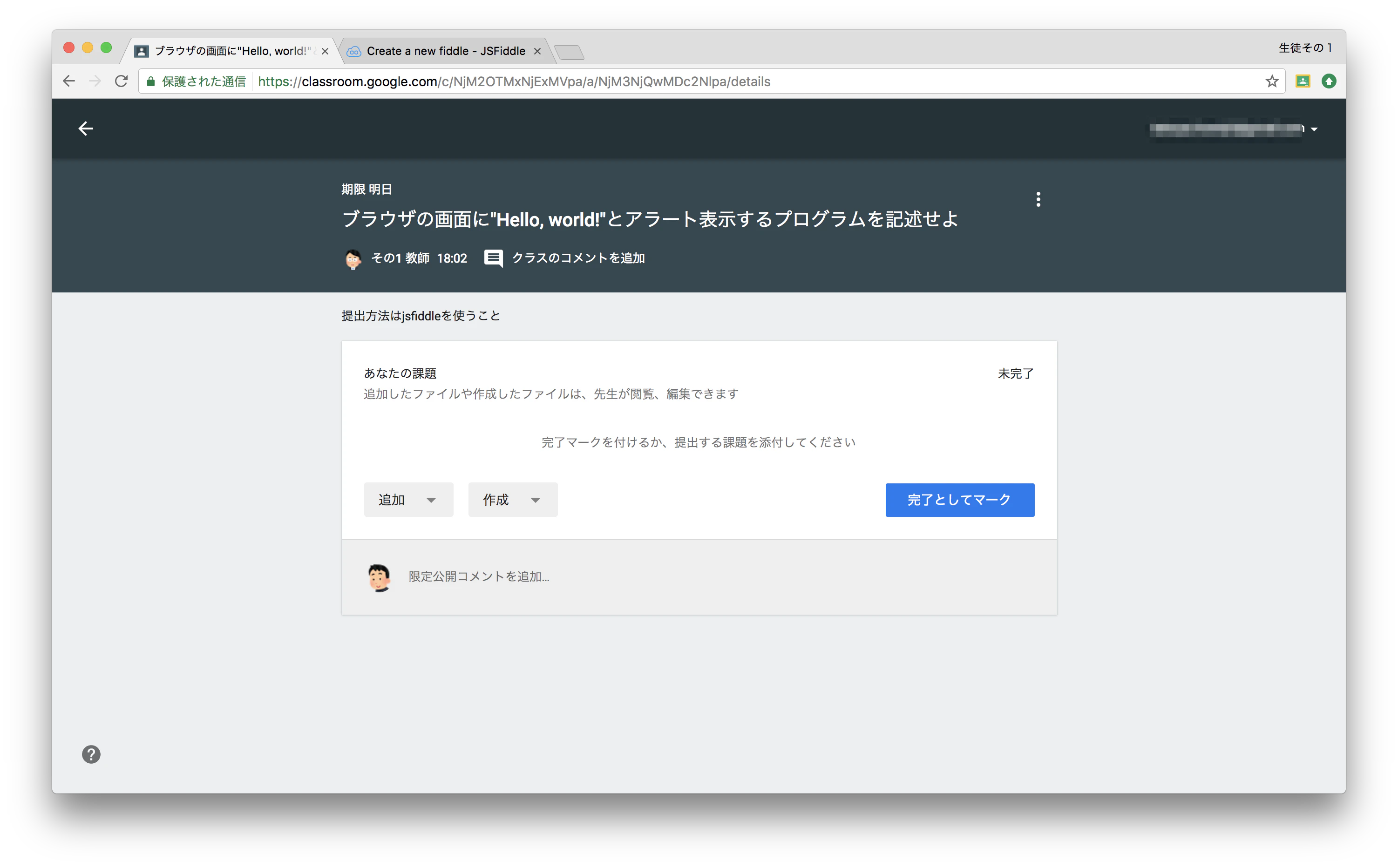Open the blurred account name dropdown
Viewport: 1398px width, 868px height.
tap(1233, 129)
